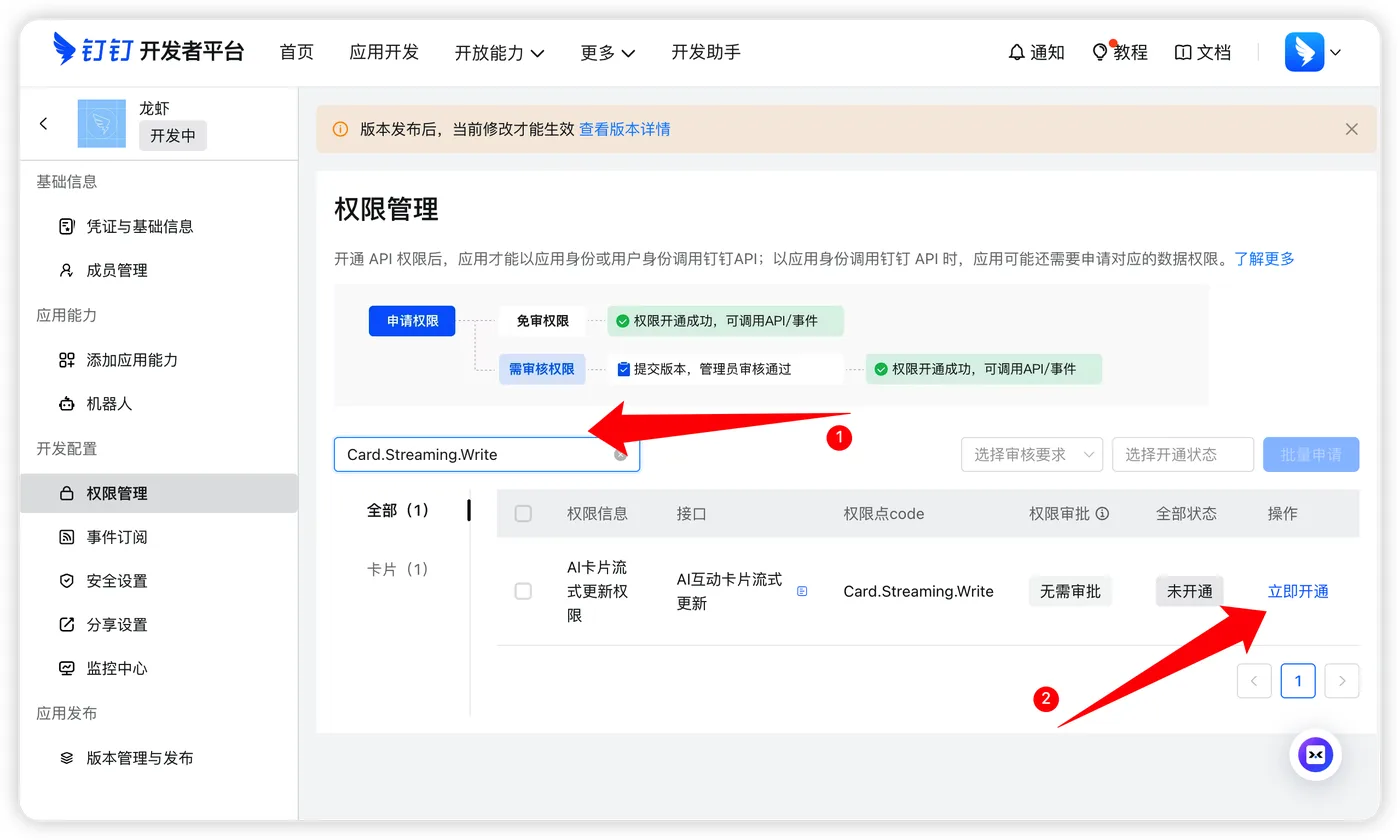Click the info icon beside 权限审批

pos(1103,513)
